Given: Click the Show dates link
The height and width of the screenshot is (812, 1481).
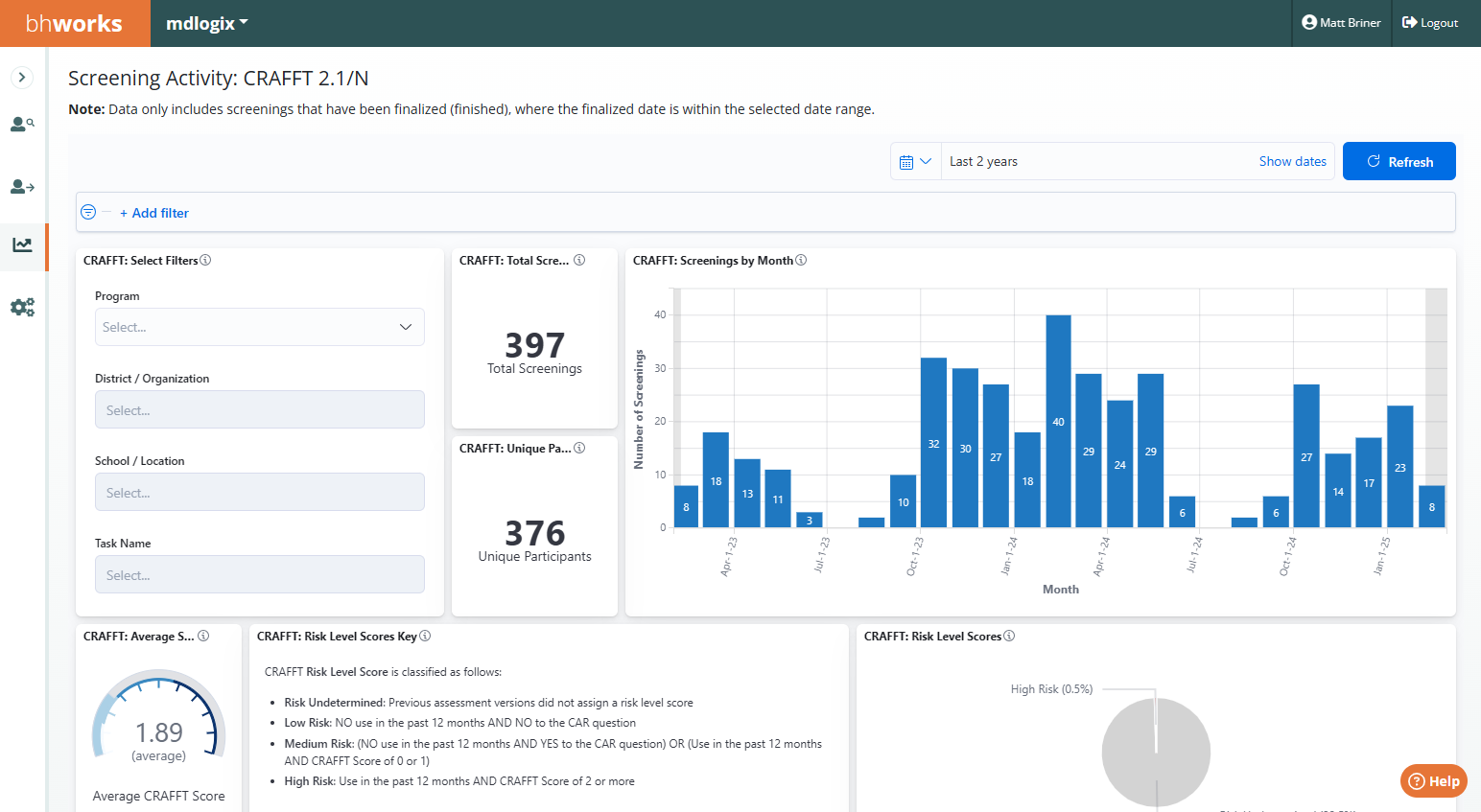Looking at the screenshot, I should pyautogui.click(x=1293, y=161).
